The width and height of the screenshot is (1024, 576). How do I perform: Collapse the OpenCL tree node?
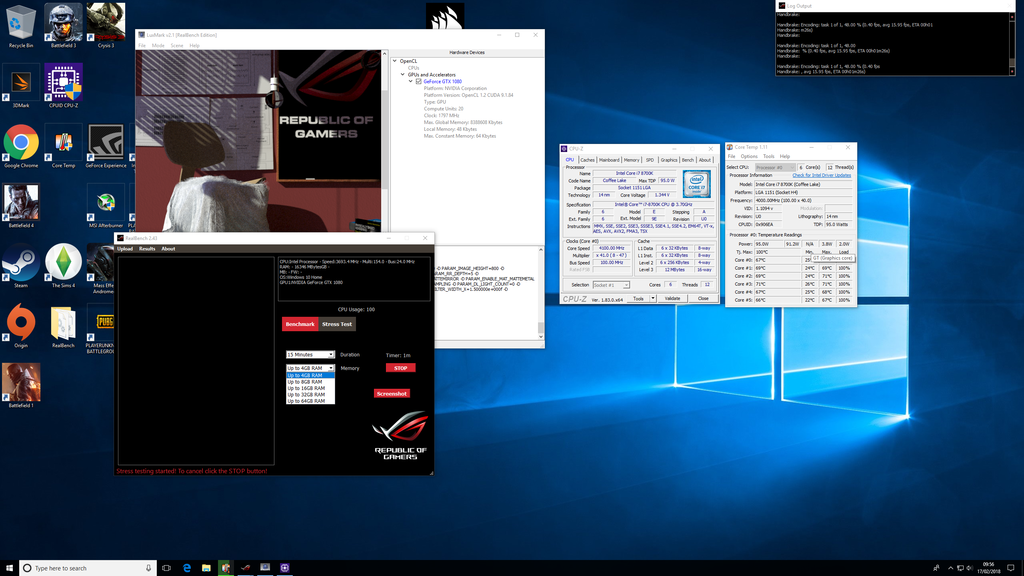point(395,61)
